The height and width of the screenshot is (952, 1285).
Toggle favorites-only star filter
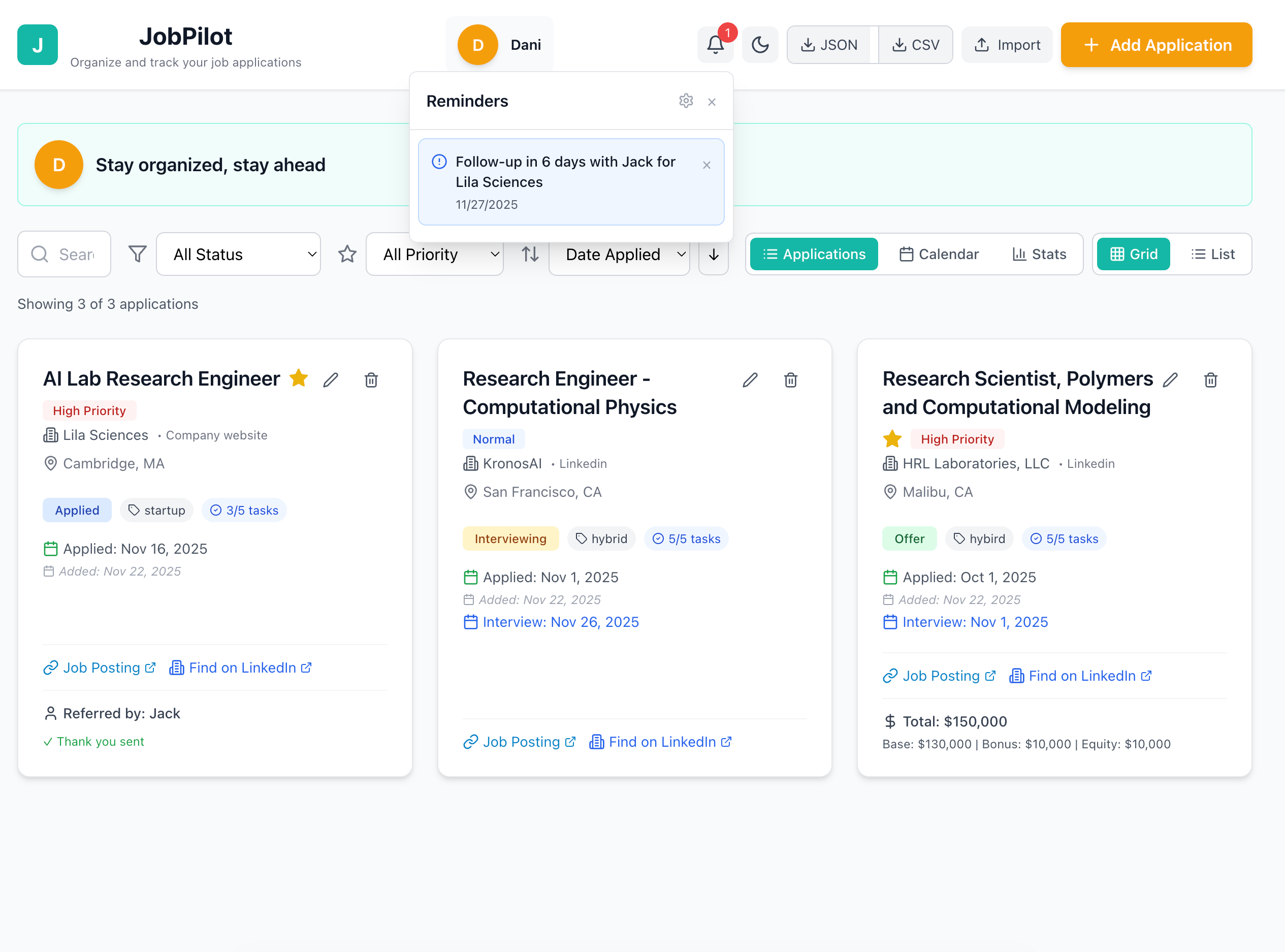(x=347, y=254)
